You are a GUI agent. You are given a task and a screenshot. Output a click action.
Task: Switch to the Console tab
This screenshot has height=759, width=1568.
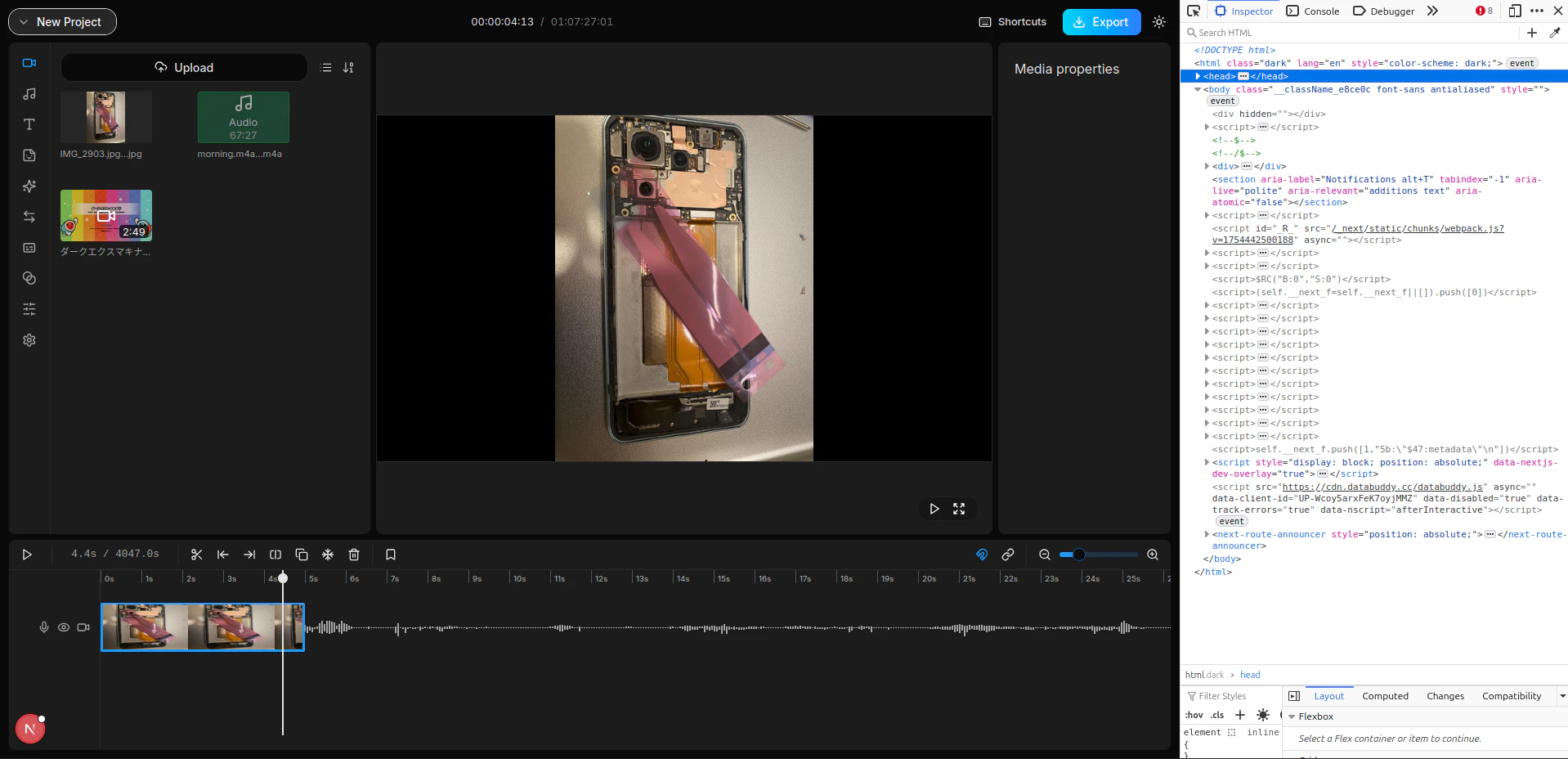coord(1313,11)
